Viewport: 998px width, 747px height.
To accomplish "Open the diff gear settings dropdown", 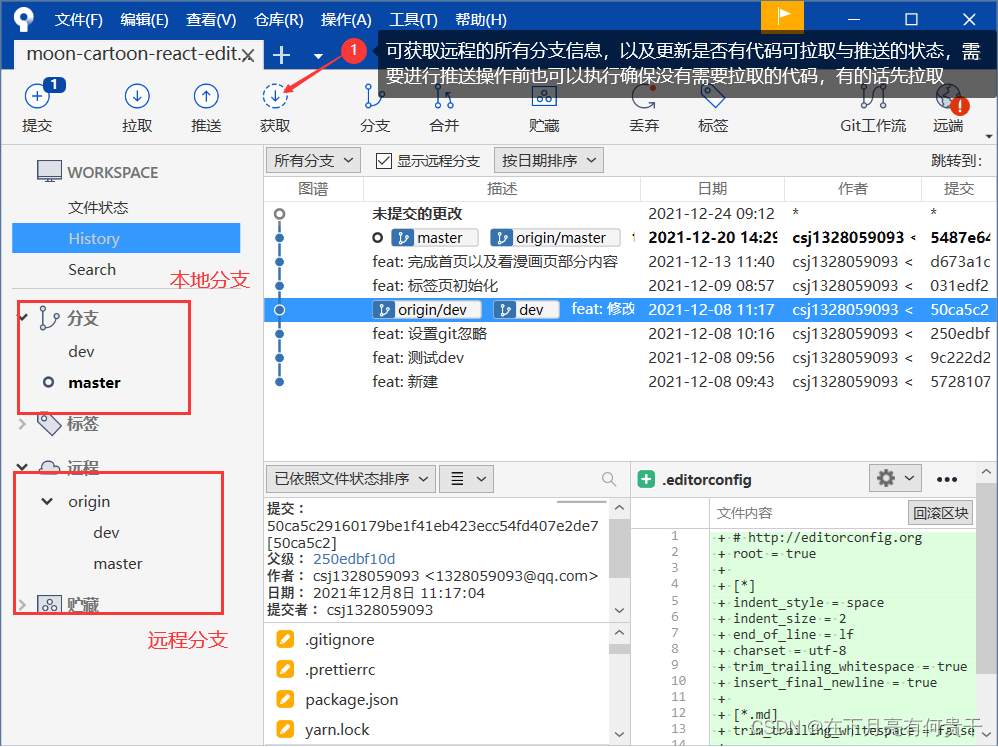I will (x=895, y=478).
